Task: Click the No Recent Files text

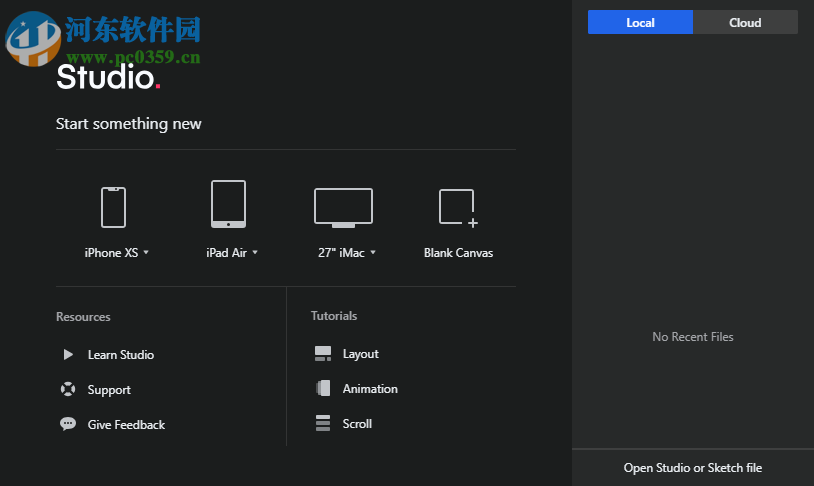Action: 693,337
